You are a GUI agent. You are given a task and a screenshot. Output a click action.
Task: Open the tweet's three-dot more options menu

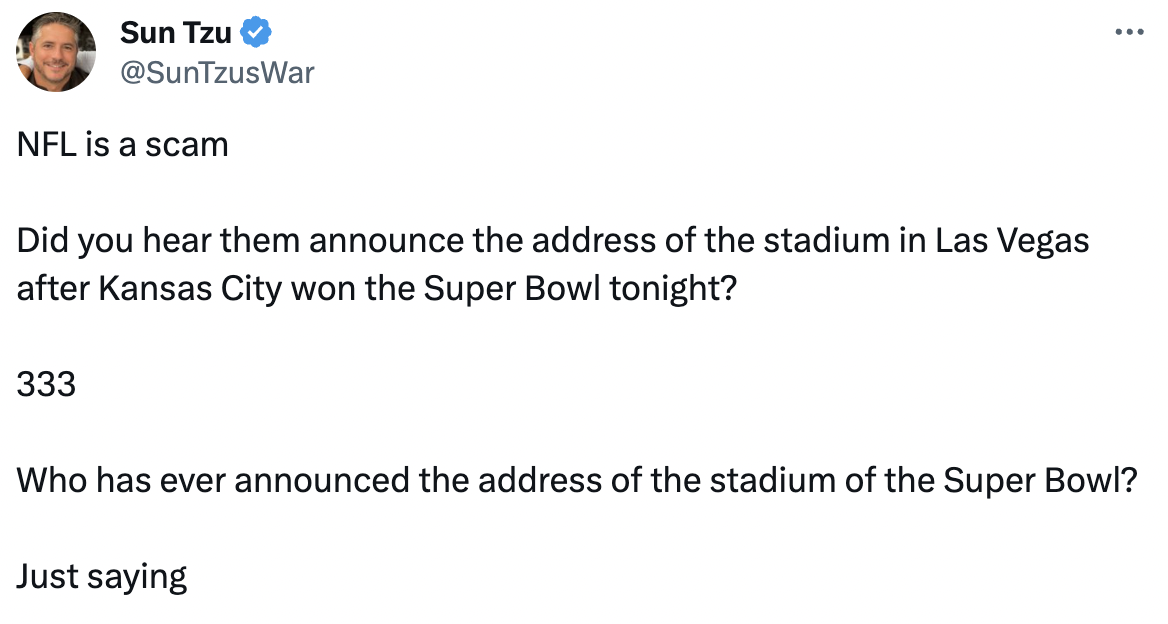coord(1128,32)
